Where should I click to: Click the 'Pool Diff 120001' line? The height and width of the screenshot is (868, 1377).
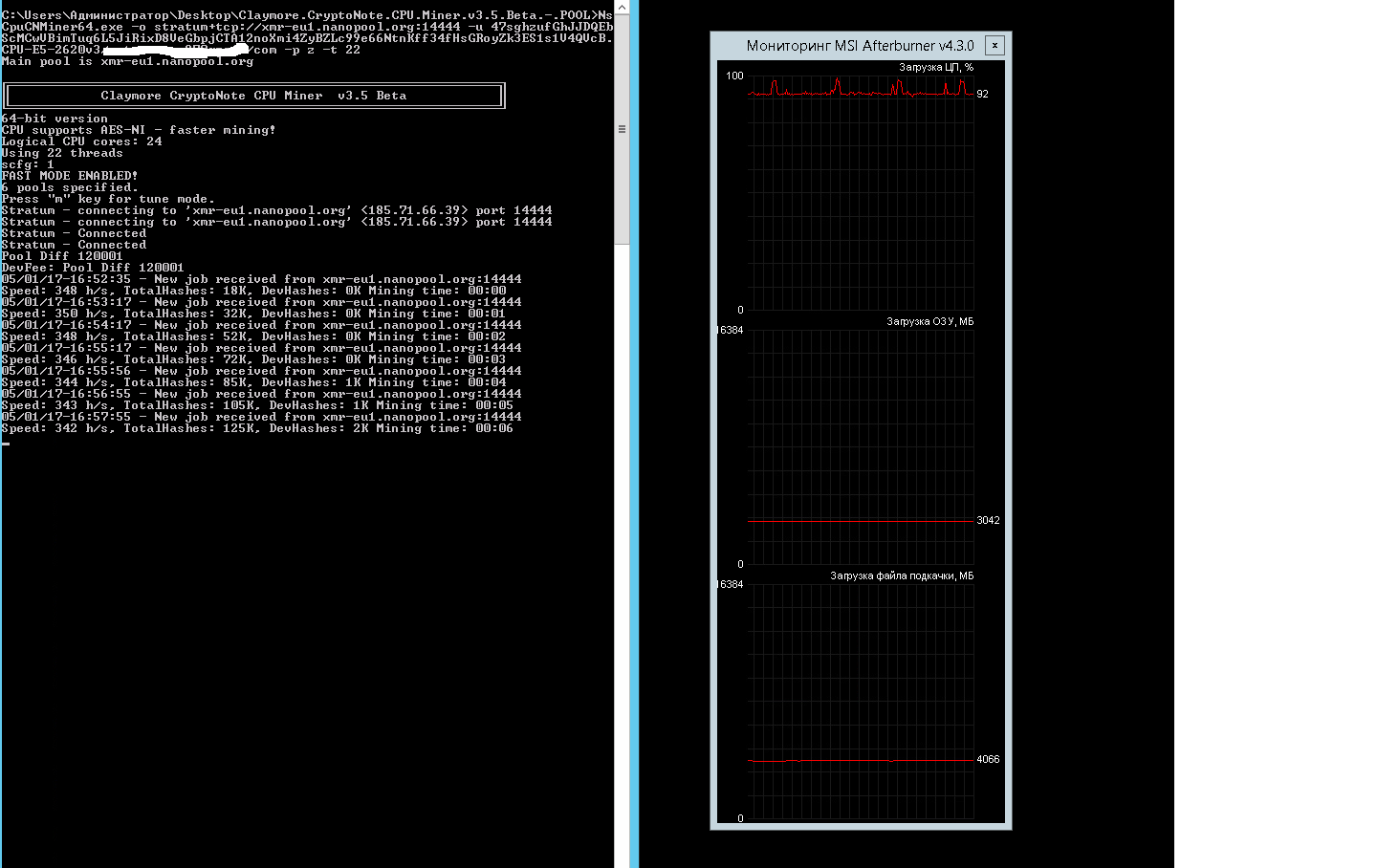click(62, 256)
